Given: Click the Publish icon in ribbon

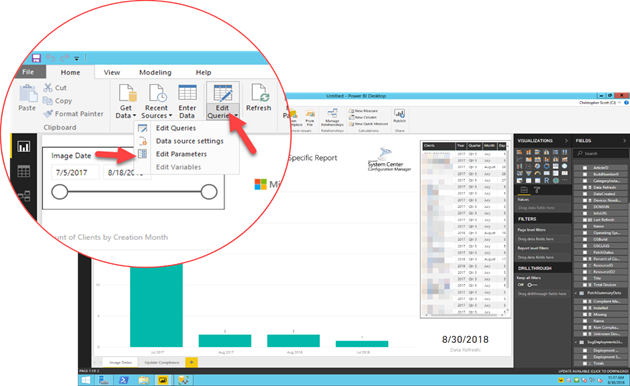Looking at the screenshot, I should click(x=399, y=116).
